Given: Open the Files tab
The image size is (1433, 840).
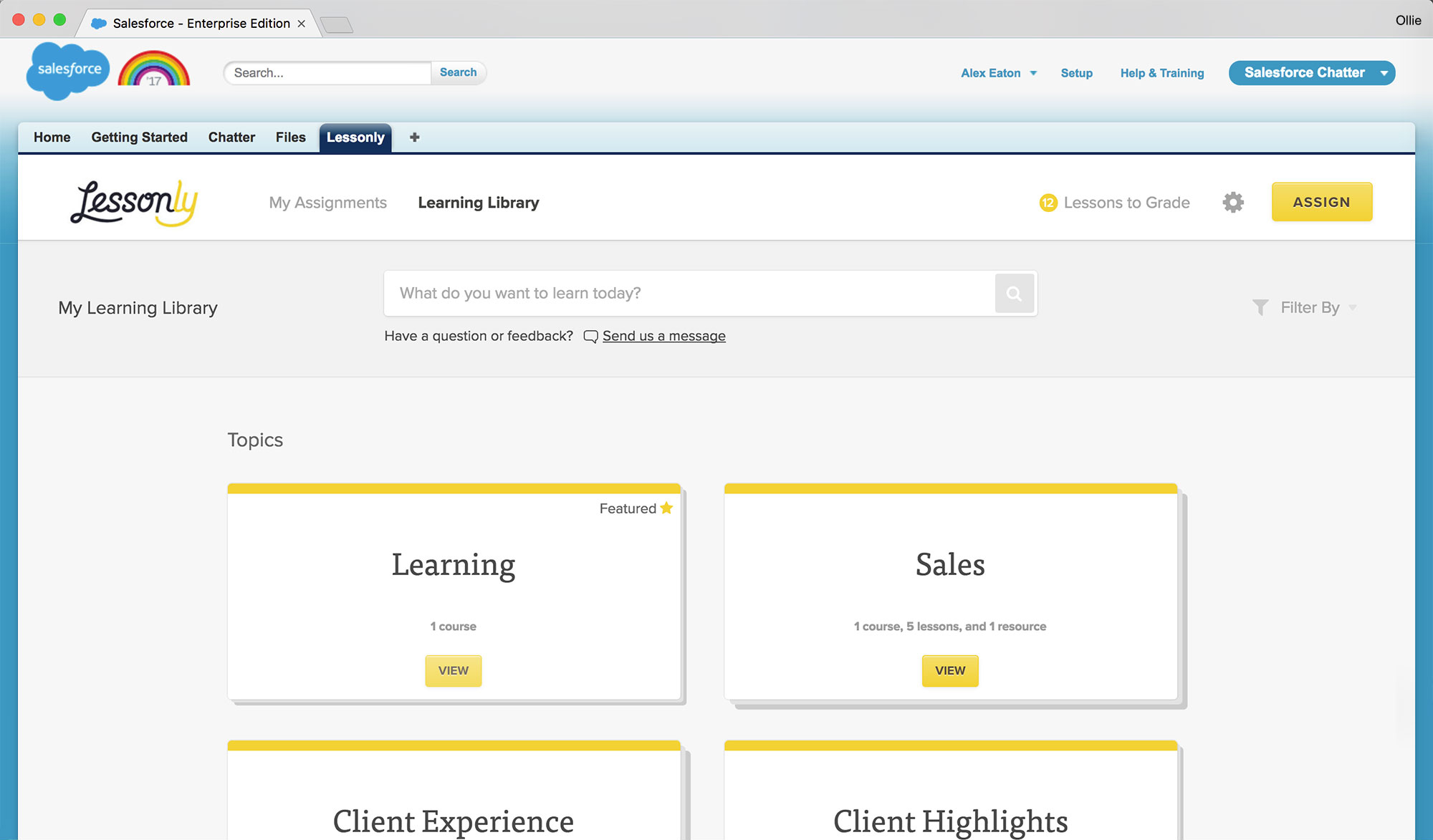Looking at the screenshot, I should [x=290, y=137].
